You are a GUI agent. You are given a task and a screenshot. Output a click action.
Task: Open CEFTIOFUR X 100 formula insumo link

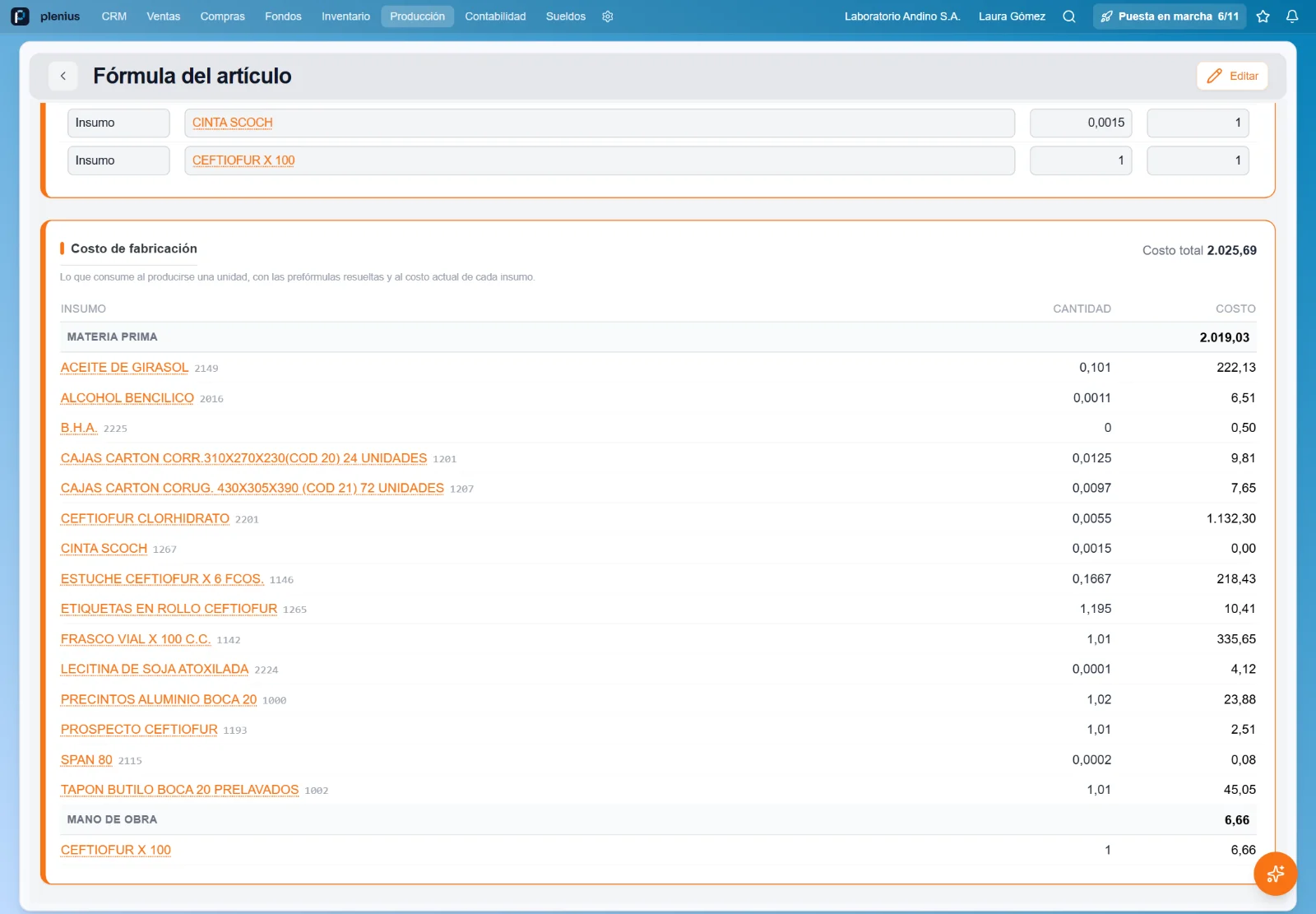(243, 160)
